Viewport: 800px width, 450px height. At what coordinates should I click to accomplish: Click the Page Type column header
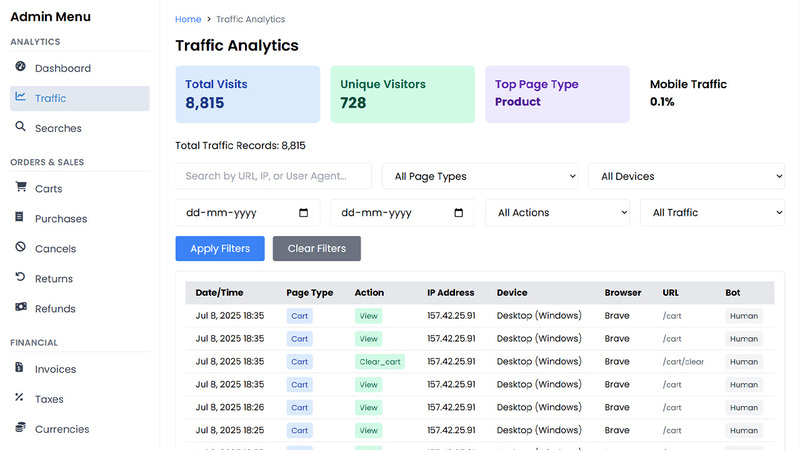pyautogui.click(x=310, y=293)
